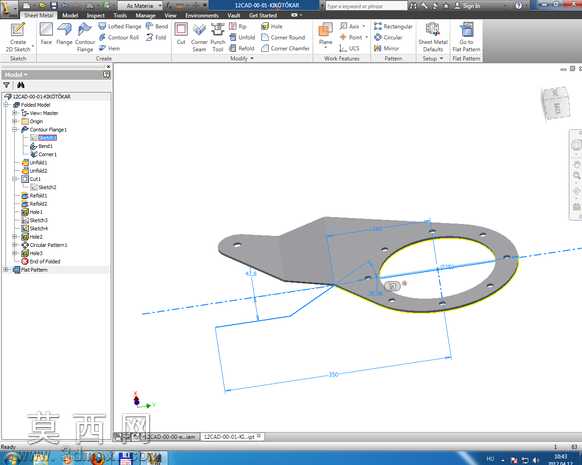Viewport: 582px width, 465px height.
Task: Activate the Fold tool
Action: click(x=156, y=37)
